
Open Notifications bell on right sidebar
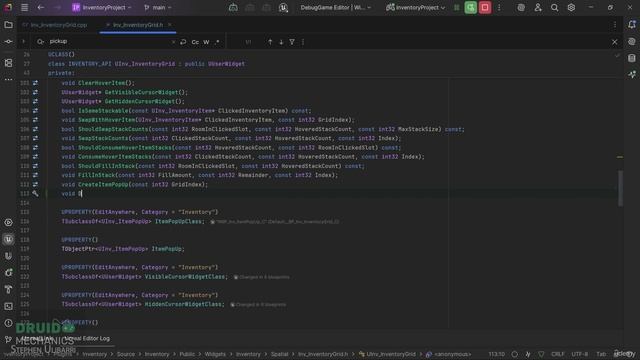coord(632,24)
